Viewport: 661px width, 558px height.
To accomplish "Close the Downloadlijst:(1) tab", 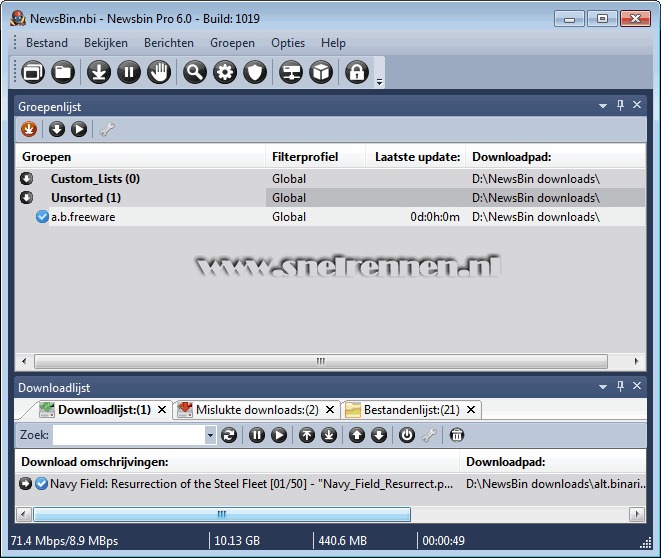I will click(x=162, y=410).
